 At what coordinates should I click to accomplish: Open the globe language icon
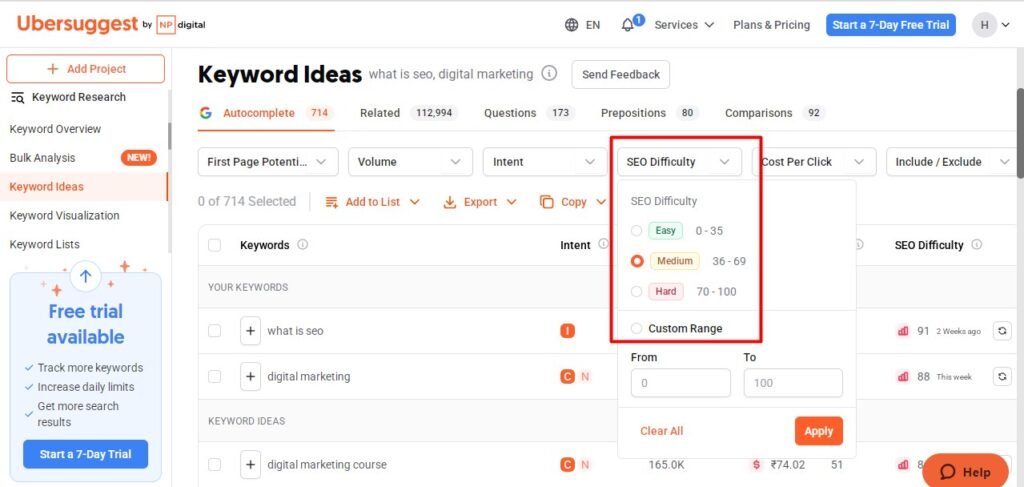click(x=571, y=25)
